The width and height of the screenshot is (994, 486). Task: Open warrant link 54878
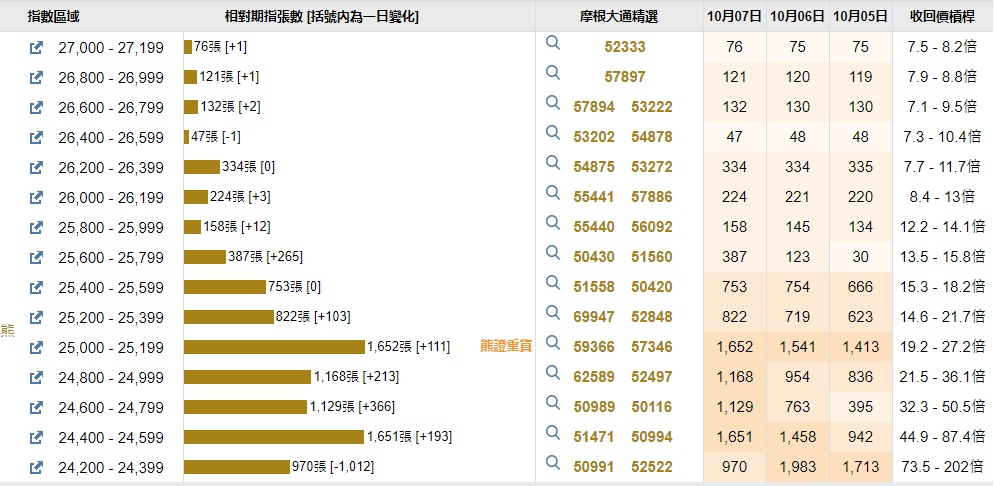(x=652, y=137)
